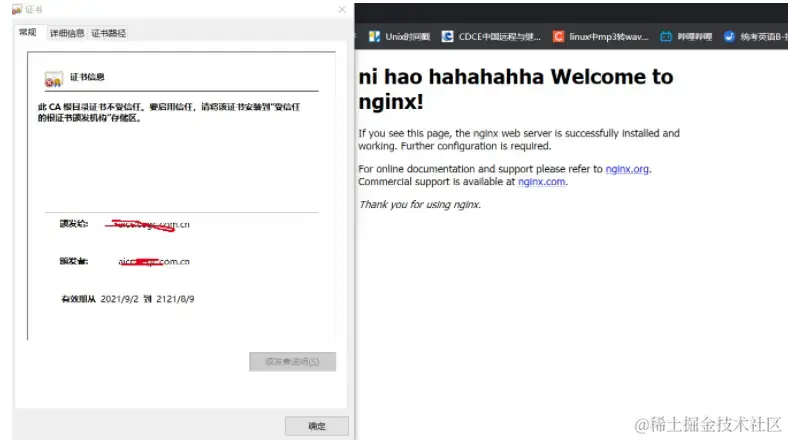Switch to the 常规 tab

[28, 32]
